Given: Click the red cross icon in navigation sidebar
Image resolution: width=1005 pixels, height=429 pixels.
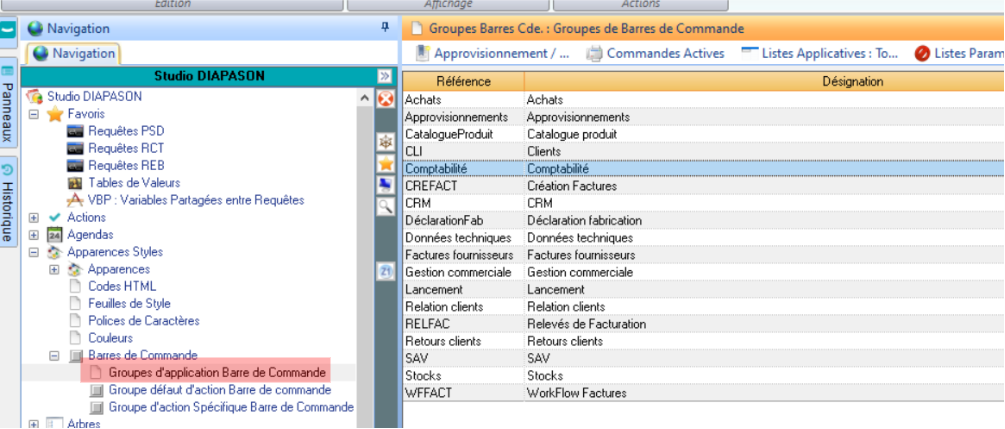Looking at the screenshot, I should pos(385,98).
